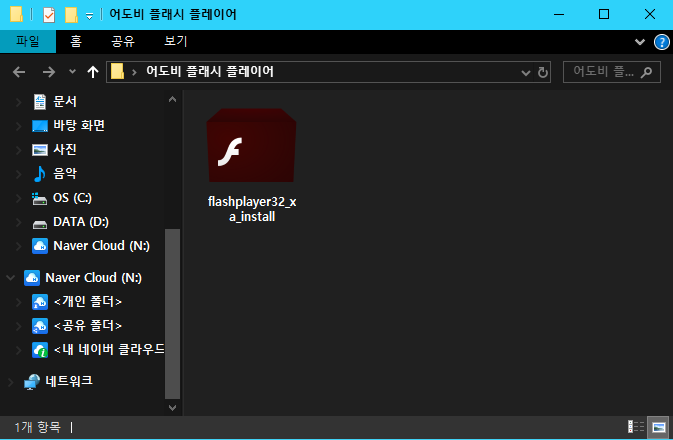Expand the 문서 tree node
Image resolution: width=673 pixels, height=440 pixels.
pos(18,102)
